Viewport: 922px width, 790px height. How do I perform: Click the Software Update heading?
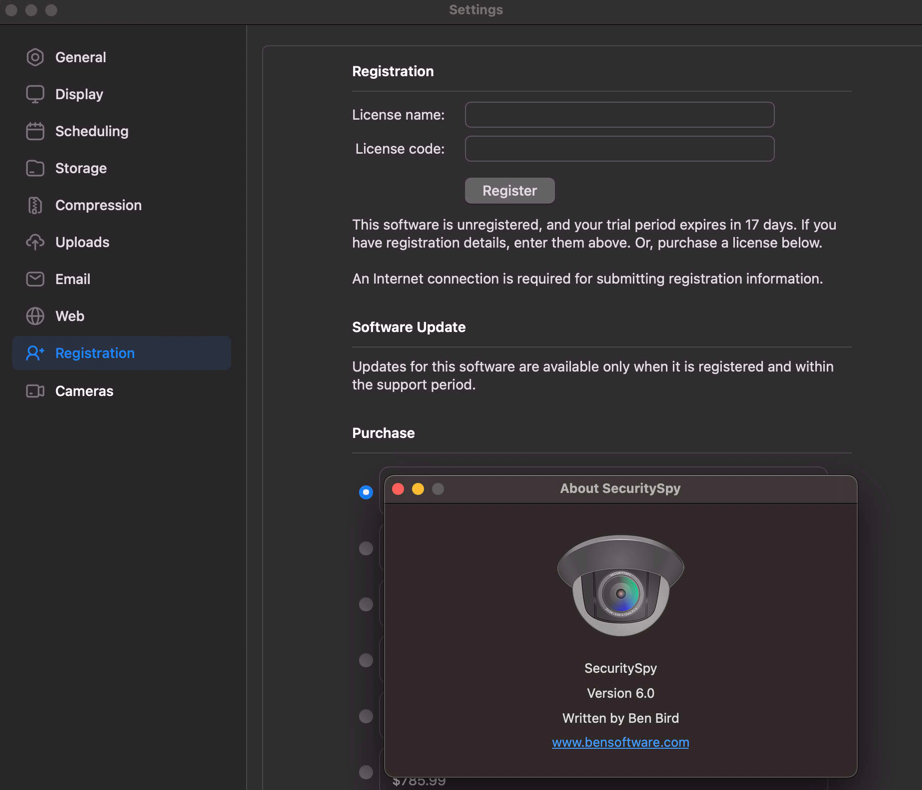pyautogui.click(x=409, y=327)
